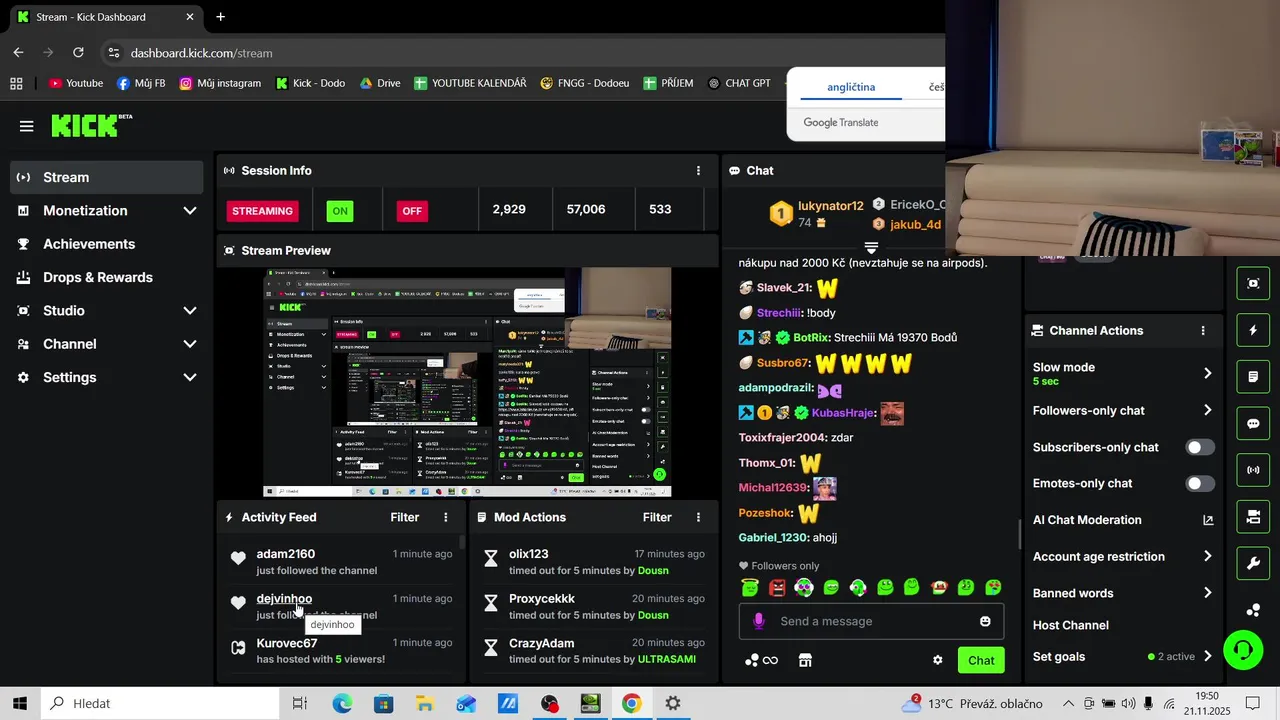The image size is (1280, 720).
Task: Click the Activity Feed scrollbar
Action: click(462, 542)
